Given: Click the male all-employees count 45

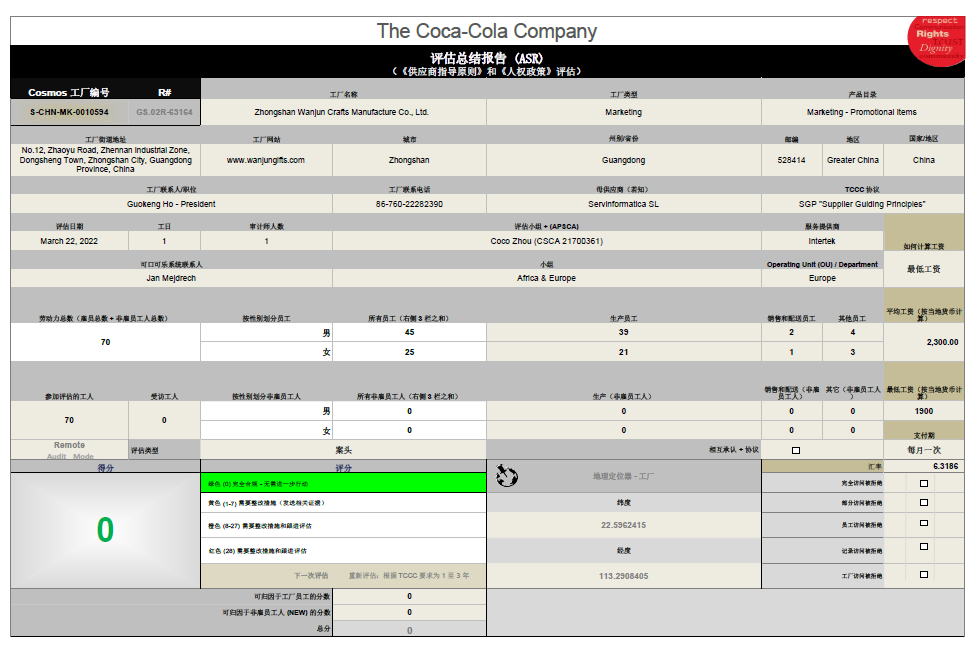Looking at the screenshot, I should tap(409, 332).
